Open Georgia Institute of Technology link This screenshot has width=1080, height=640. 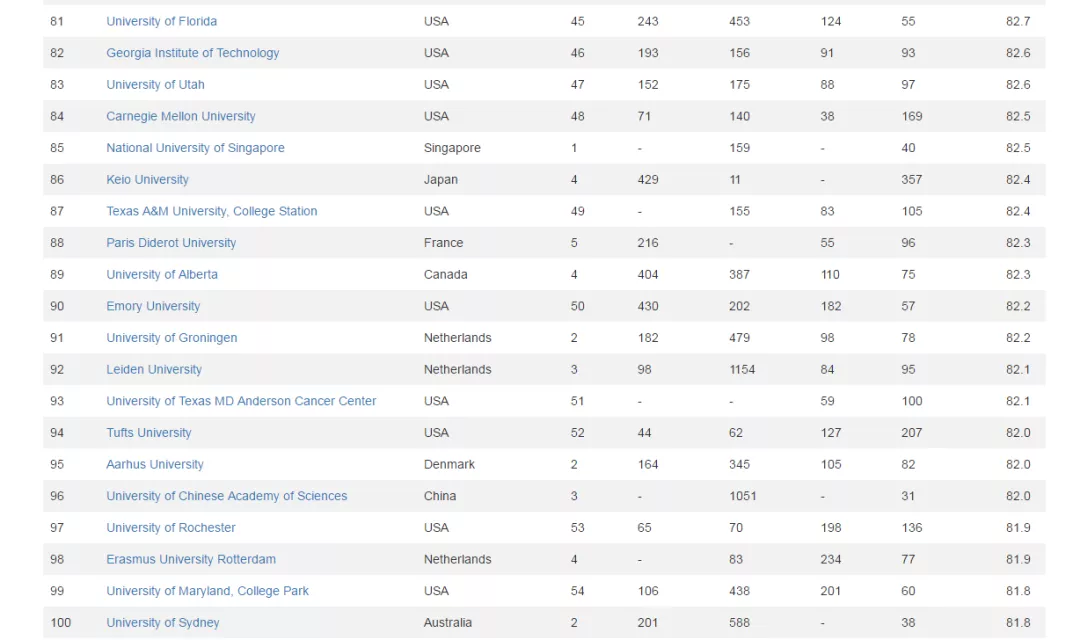(x=192, y=53)
